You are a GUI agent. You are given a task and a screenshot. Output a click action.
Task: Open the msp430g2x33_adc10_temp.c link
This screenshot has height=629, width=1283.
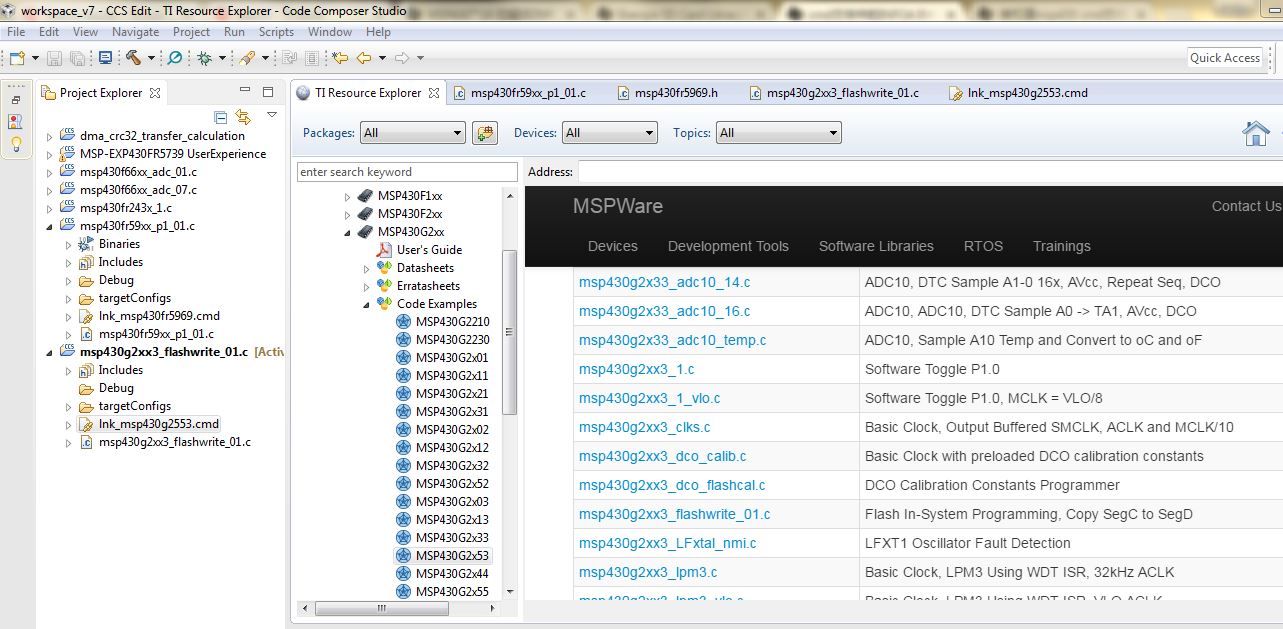[672, 340]
